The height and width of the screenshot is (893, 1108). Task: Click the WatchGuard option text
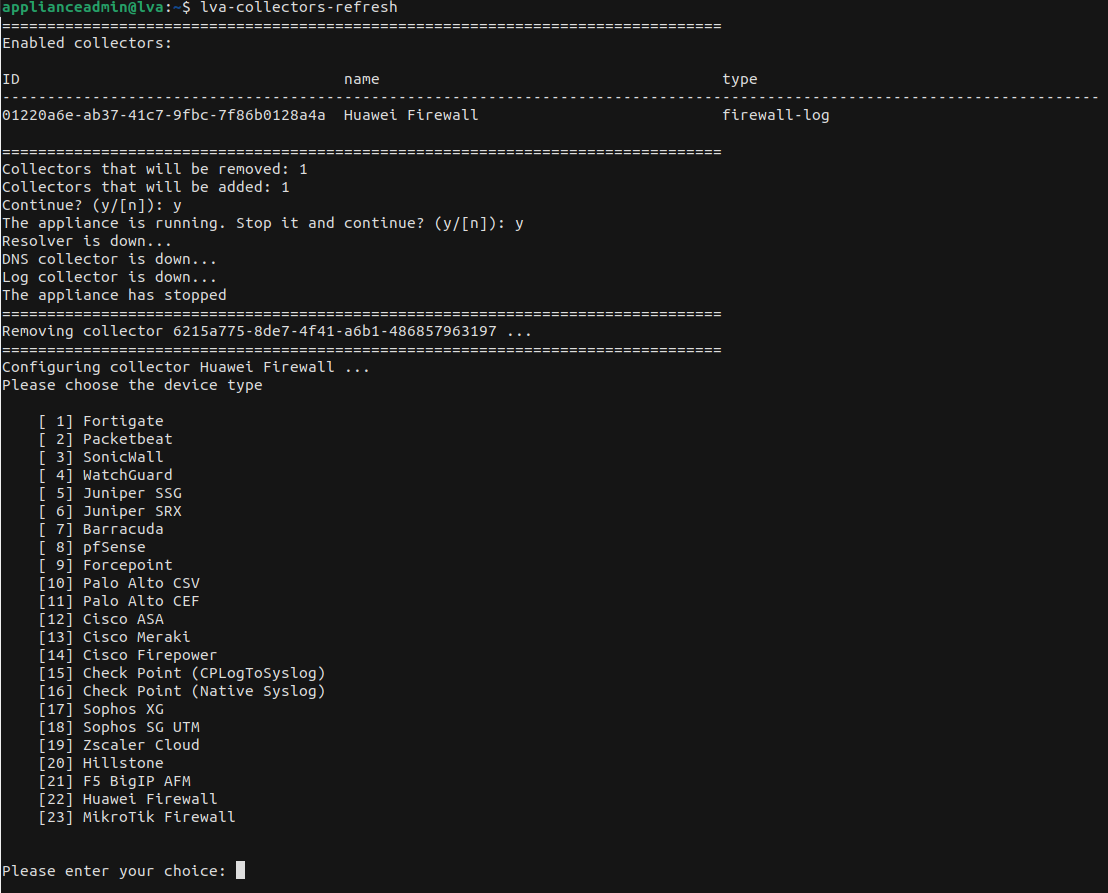pos(127,475)
